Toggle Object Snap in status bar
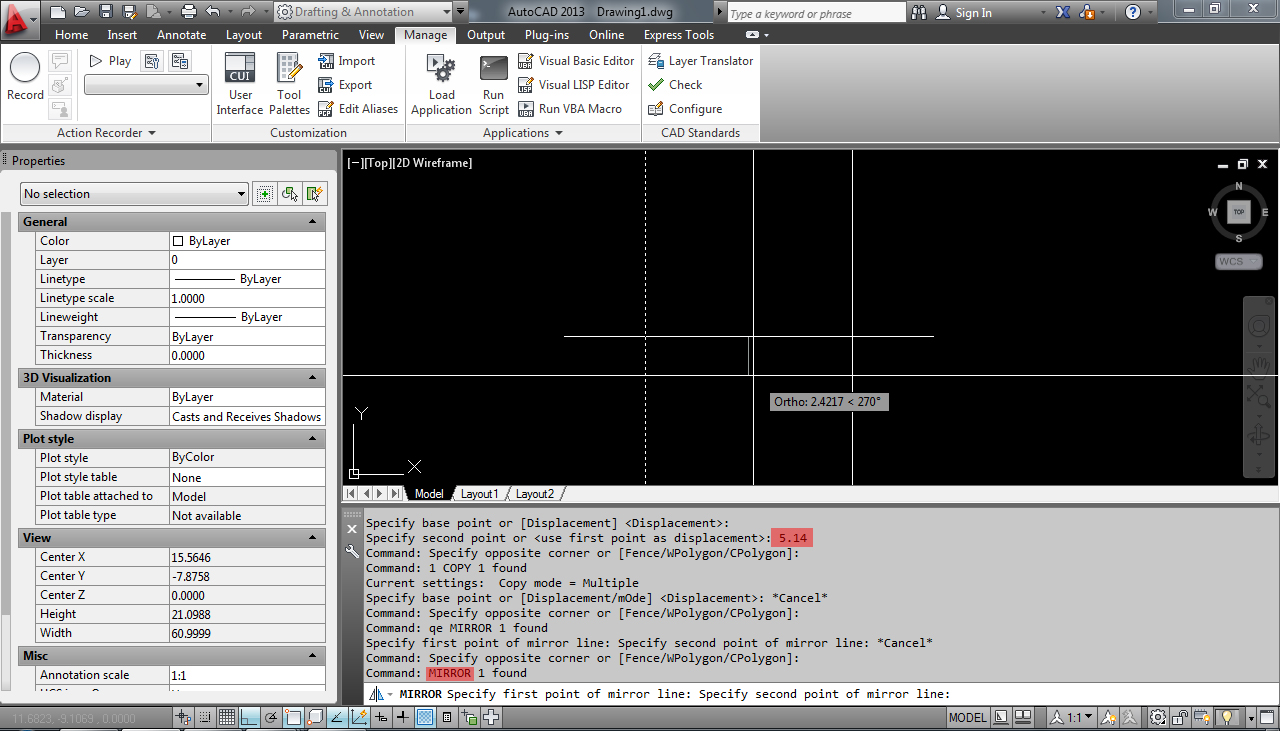This screenshot has width=1280, height=731. coord(293,717)
